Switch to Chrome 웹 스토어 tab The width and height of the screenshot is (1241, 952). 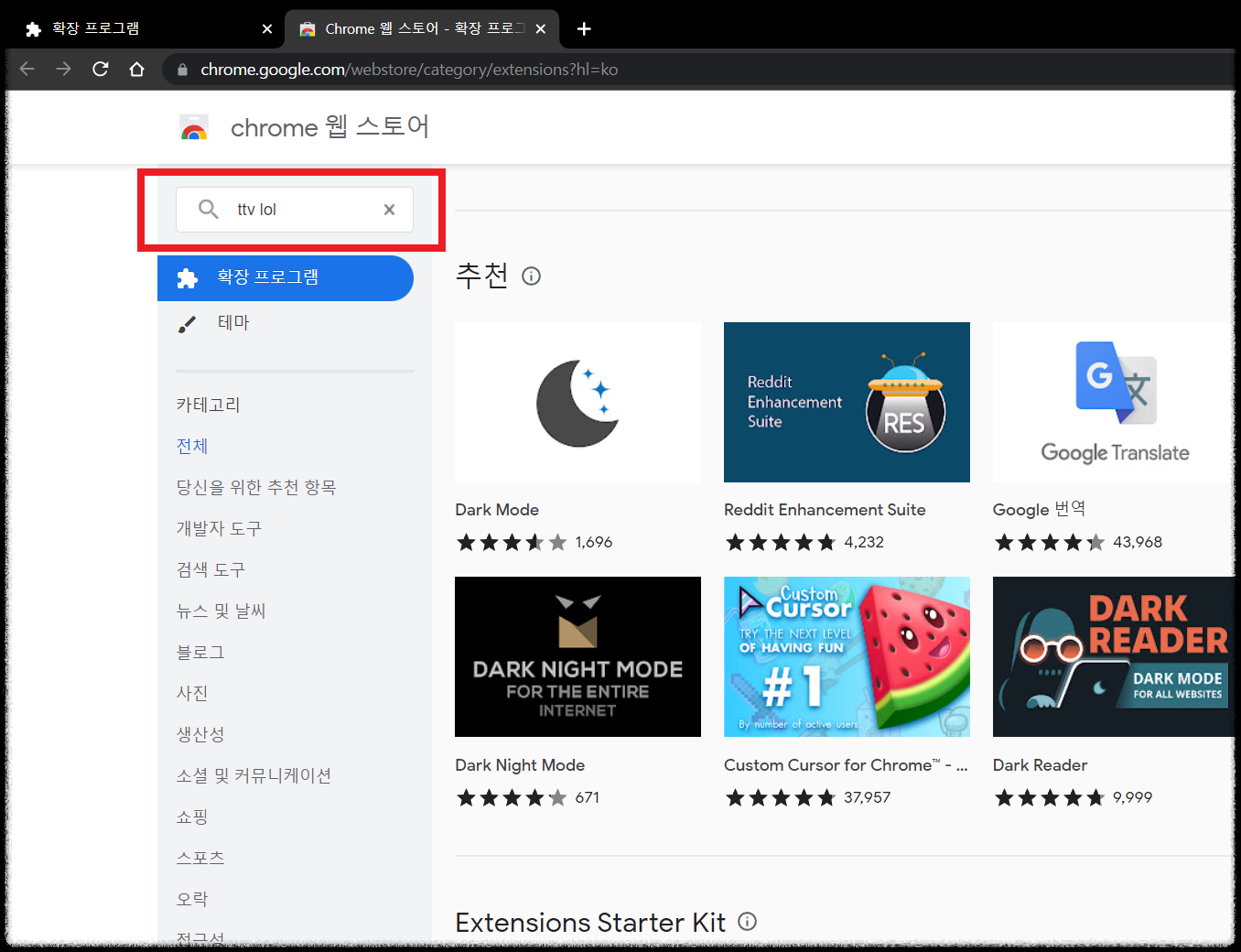424,28
